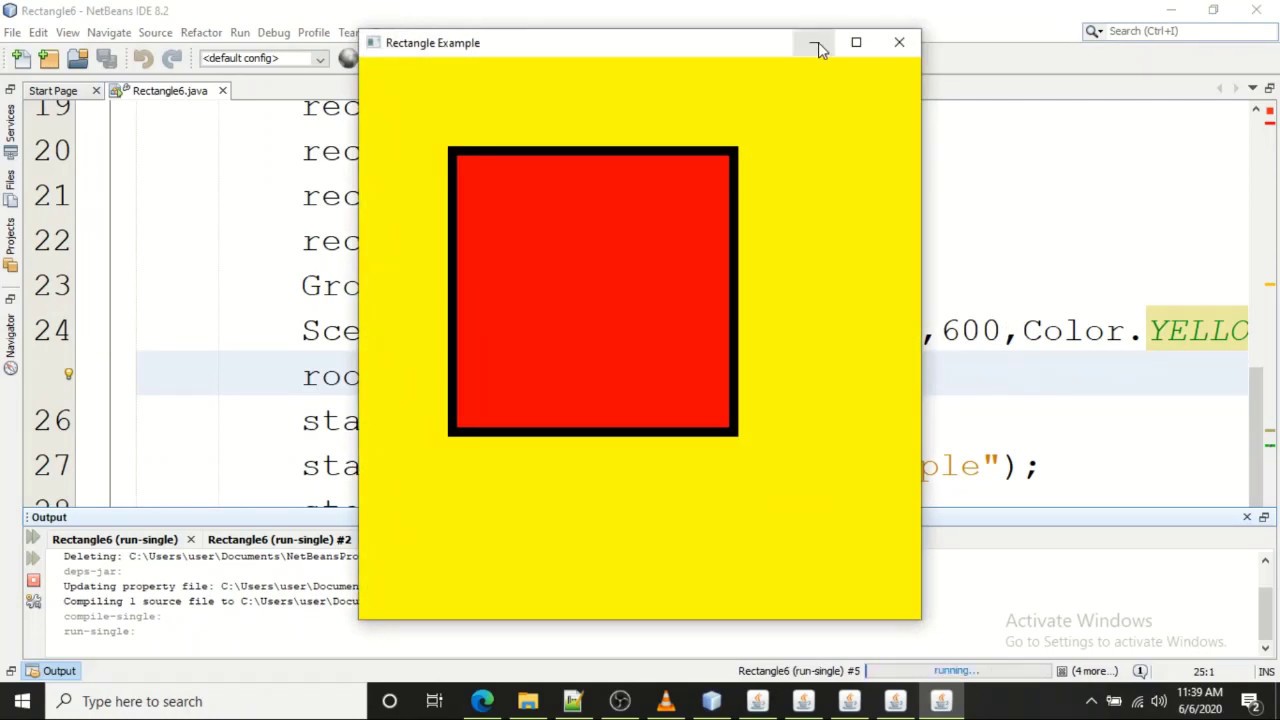Select the Rectangle6 (run-single) output tab
1280x720 pixels.
pos(115,540)
